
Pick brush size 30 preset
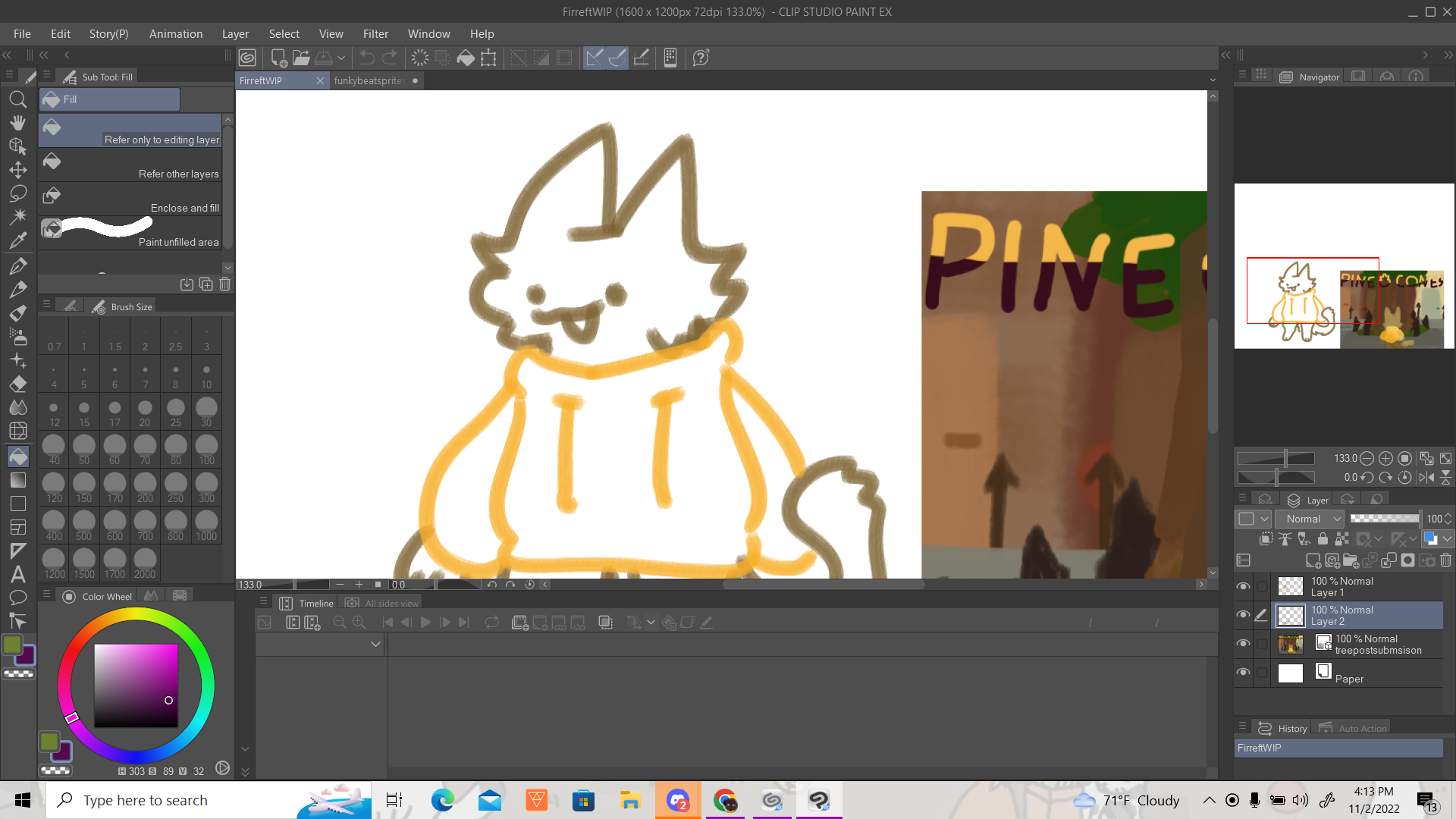206,412
